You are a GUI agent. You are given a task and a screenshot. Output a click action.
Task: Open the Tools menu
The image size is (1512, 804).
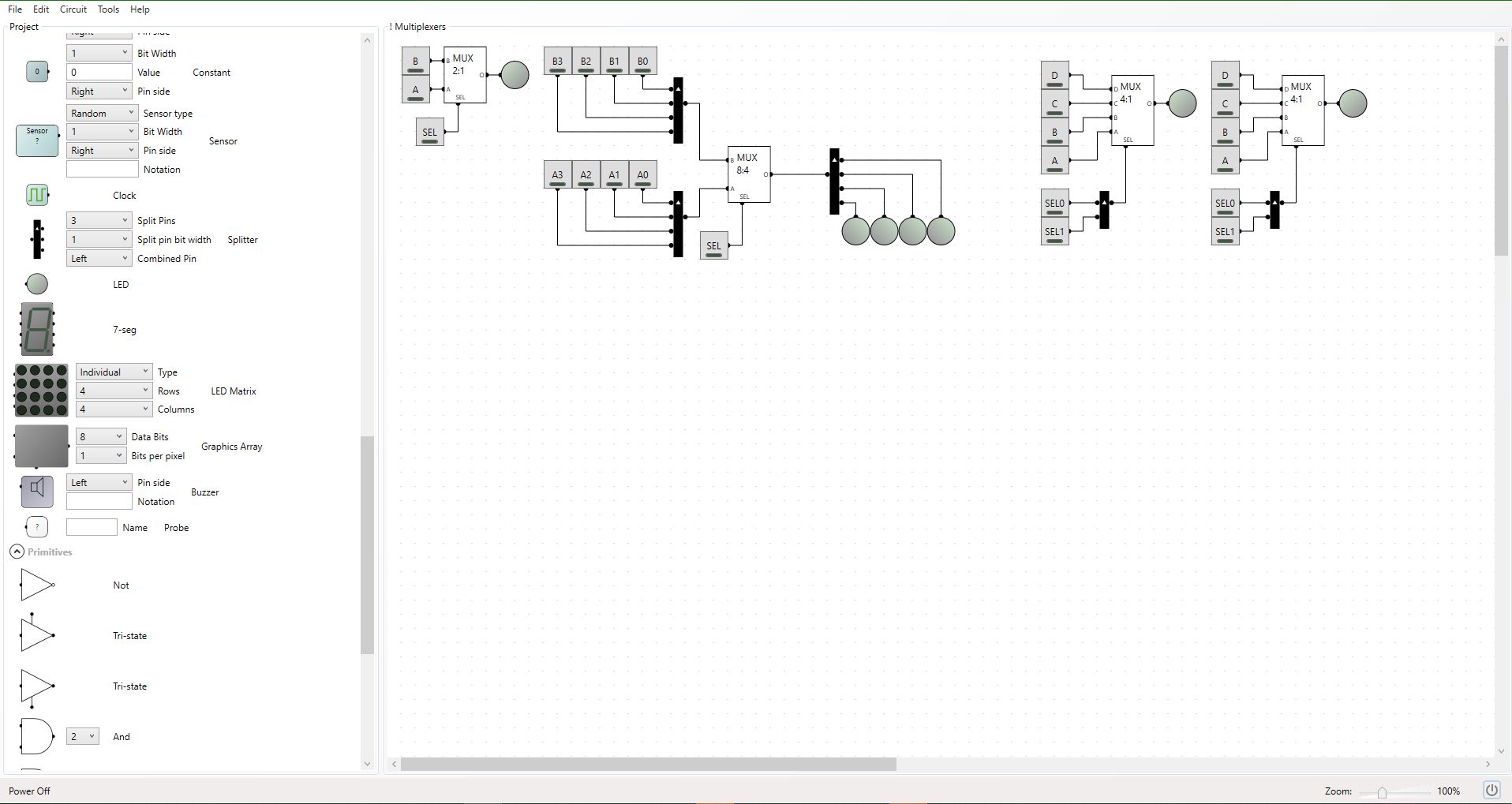pos(107,9)
